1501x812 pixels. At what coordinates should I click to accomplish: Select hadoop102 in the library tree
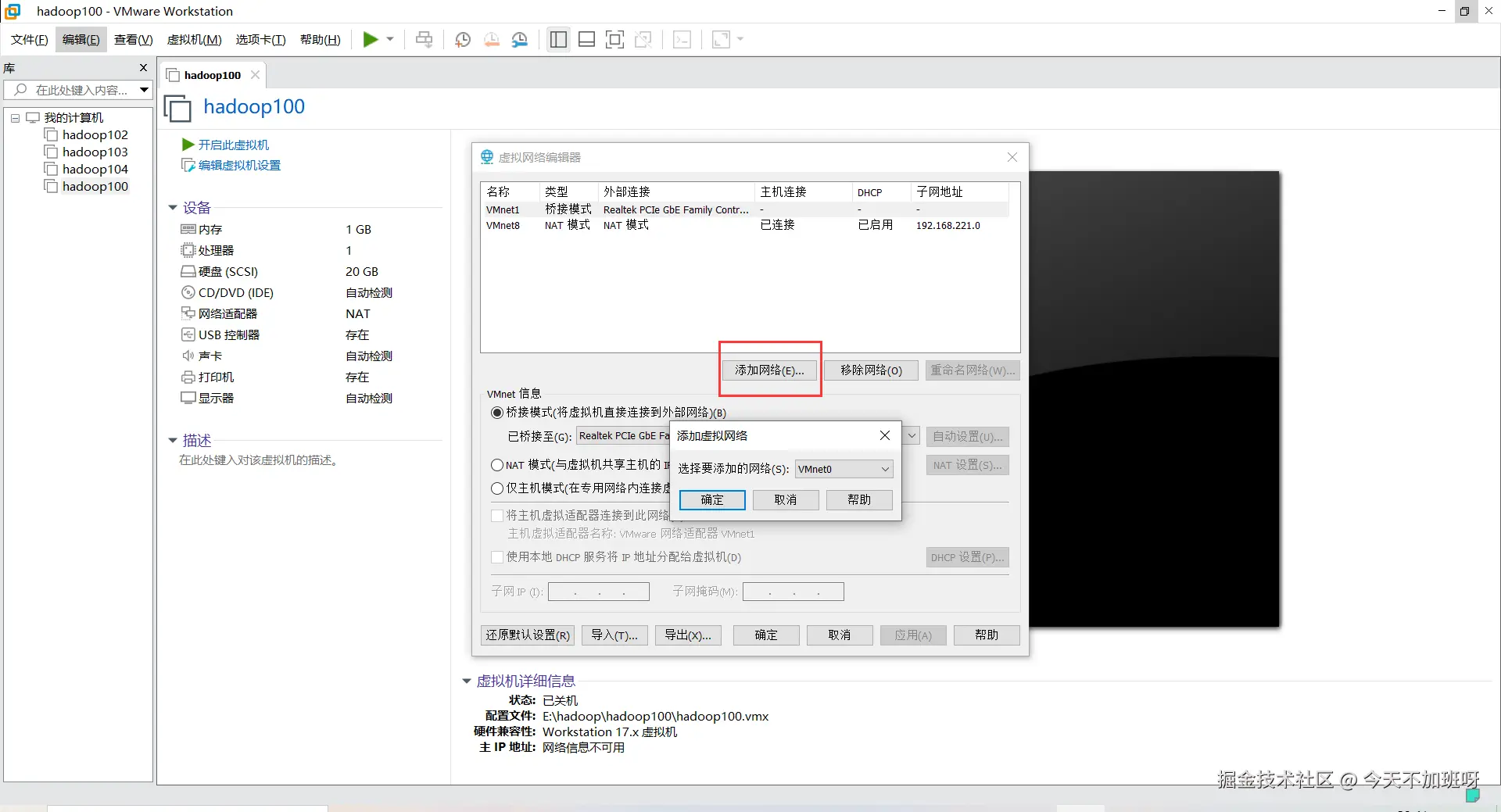click(95, 134)
